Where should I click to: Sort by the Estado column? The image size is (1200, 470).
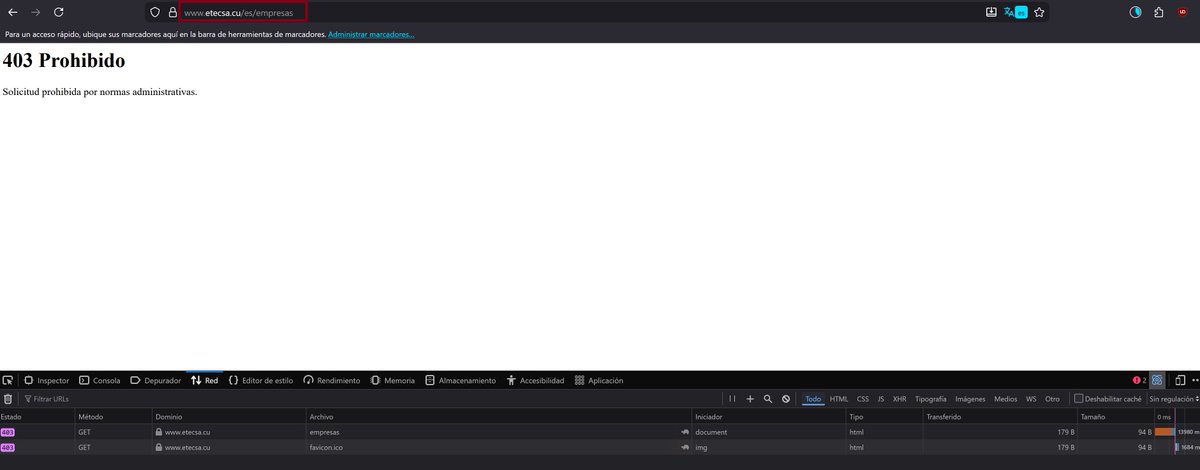[x=37, y=415]
